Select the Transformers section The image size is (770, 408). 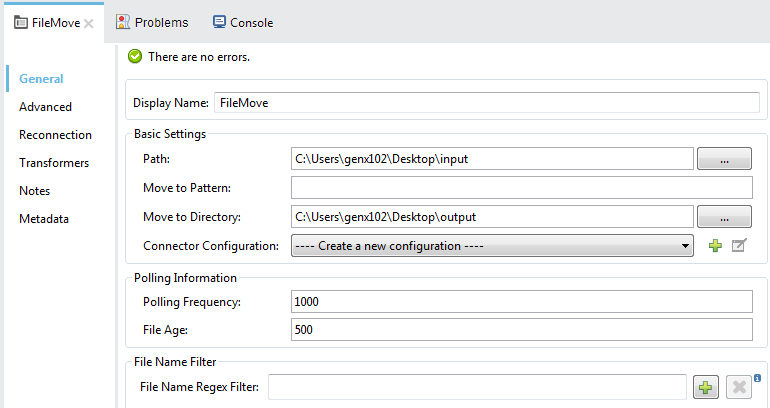[54, 163]
